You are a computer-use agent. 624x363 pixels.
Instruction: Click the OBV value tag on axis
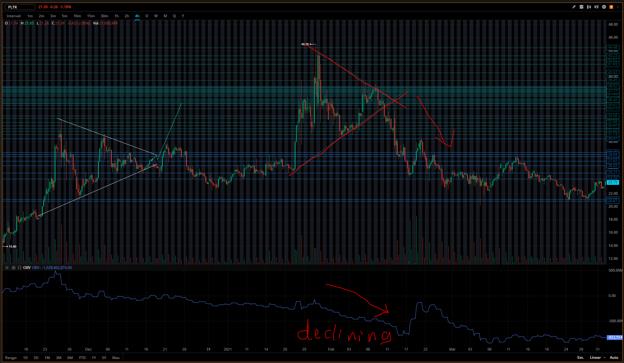(x=614, y=338)
